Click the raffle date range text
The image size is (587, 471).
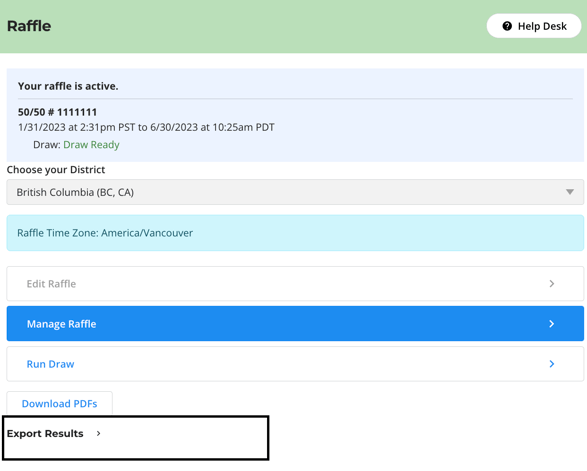click(146, 127)
